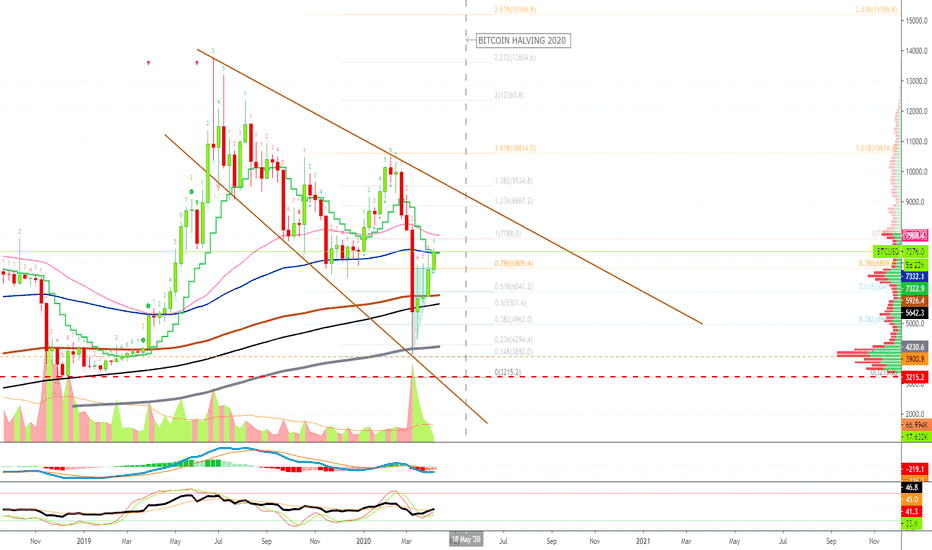The image size is (932, 550).
Task: Click the 7376.0 current price tag
Action: [915, 252]
